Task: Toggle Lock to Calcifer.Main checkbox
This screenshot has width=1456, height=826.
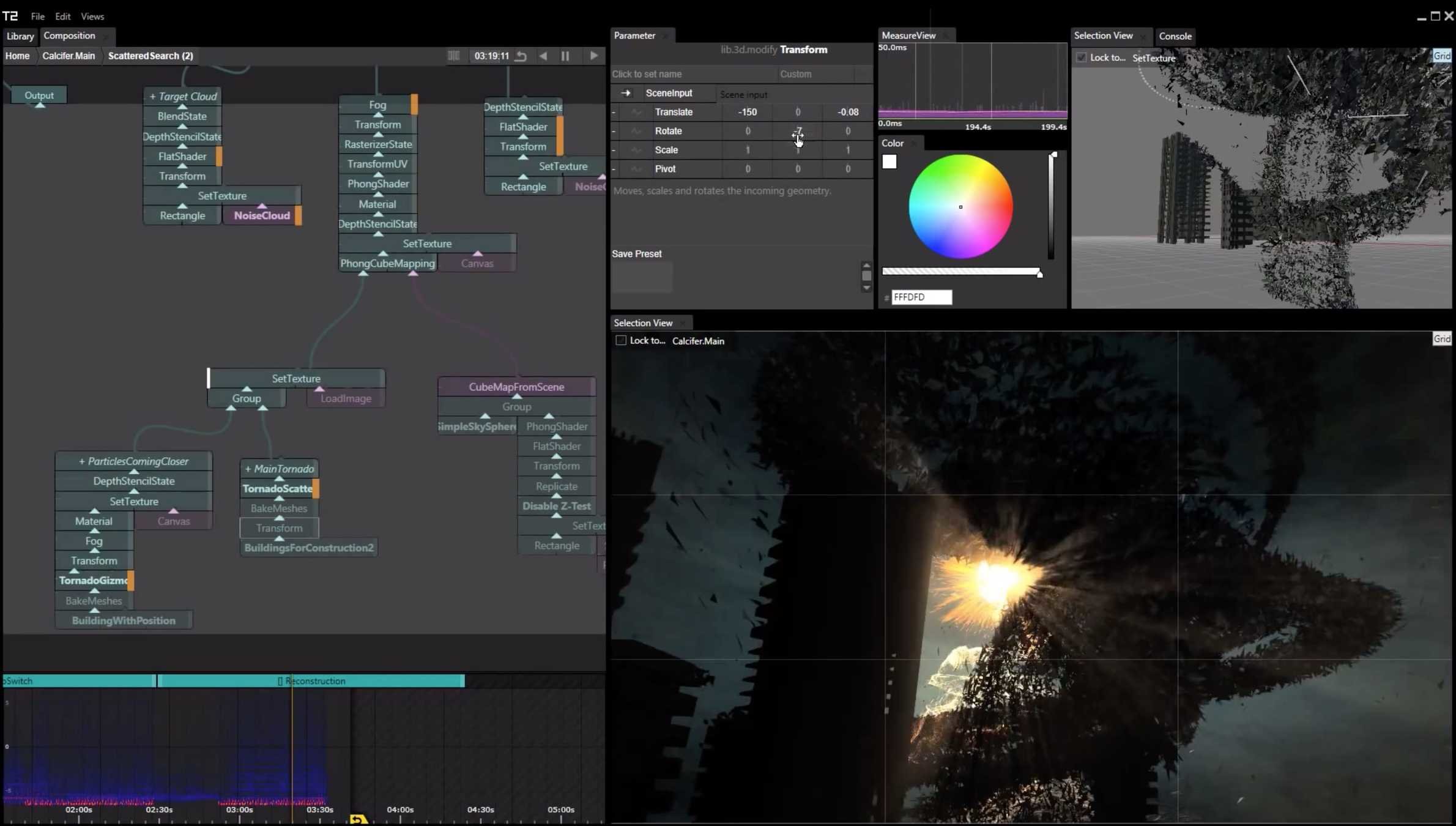Action: click(x=621, y=340)
